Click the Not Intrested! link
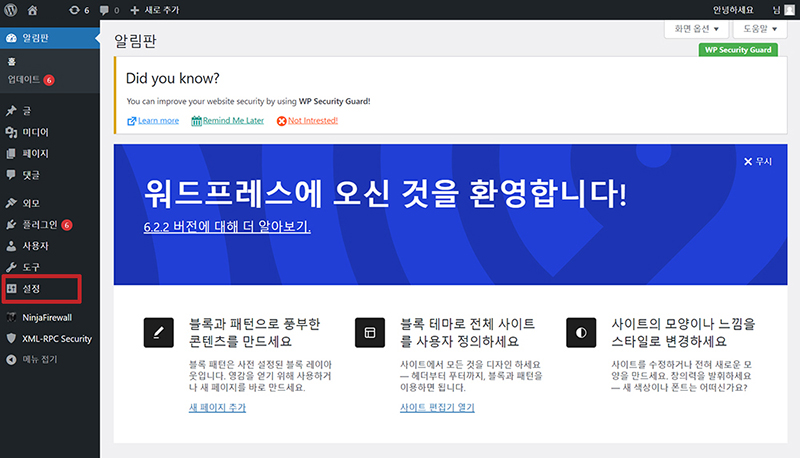800x458 pixels. coord(313,120)
